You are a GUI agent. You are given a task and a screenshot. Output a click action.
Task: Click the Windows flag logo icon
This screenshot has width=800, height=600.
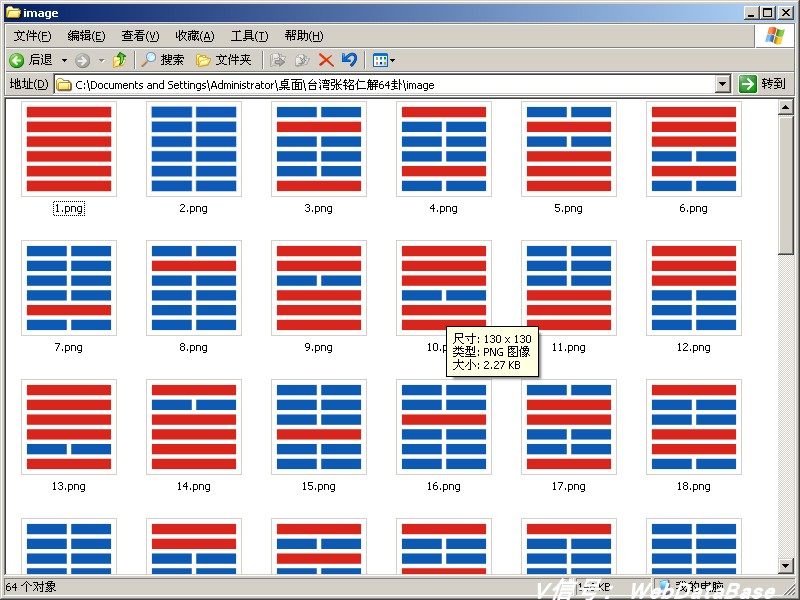(774, 36)
